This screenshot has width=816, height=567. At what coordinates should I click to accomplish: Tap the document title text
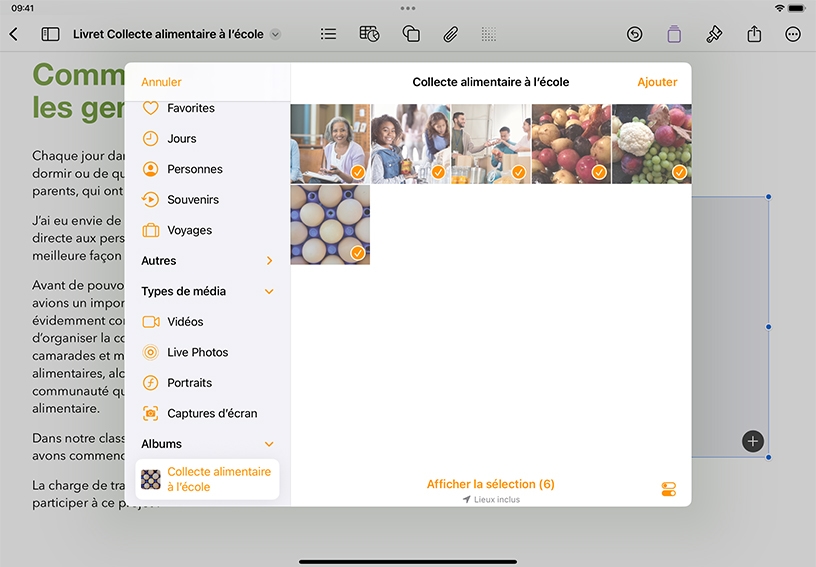click(x=168, y=34)
